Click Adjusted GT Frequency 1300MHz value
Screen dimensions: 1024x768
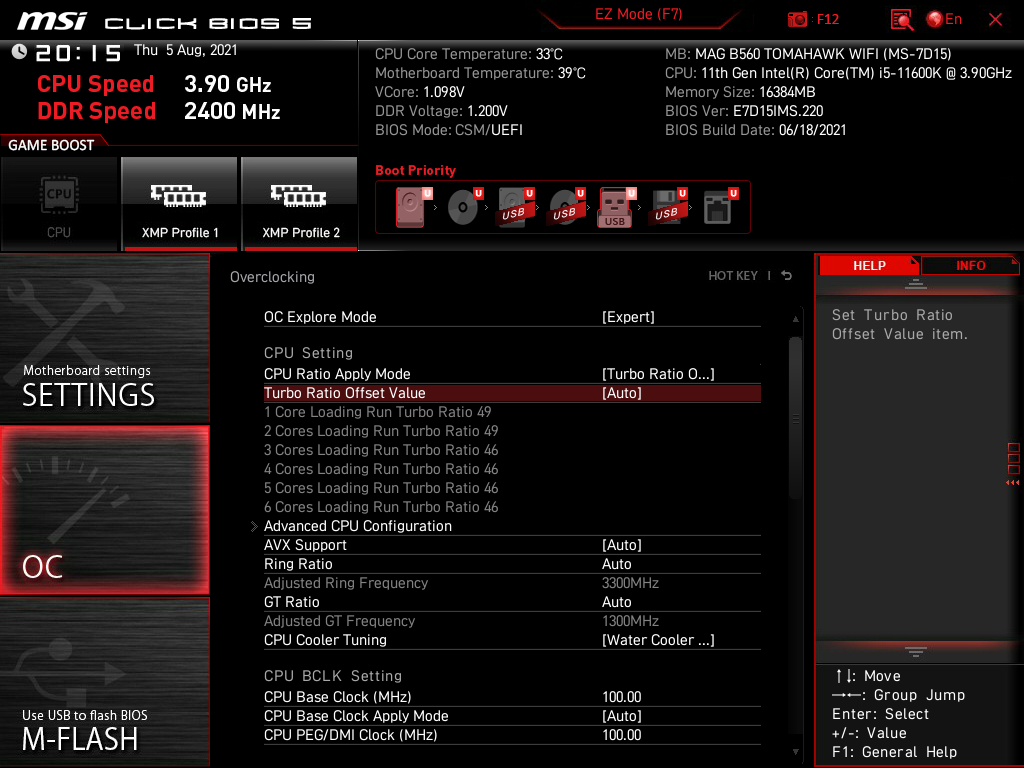coord(630,621)
